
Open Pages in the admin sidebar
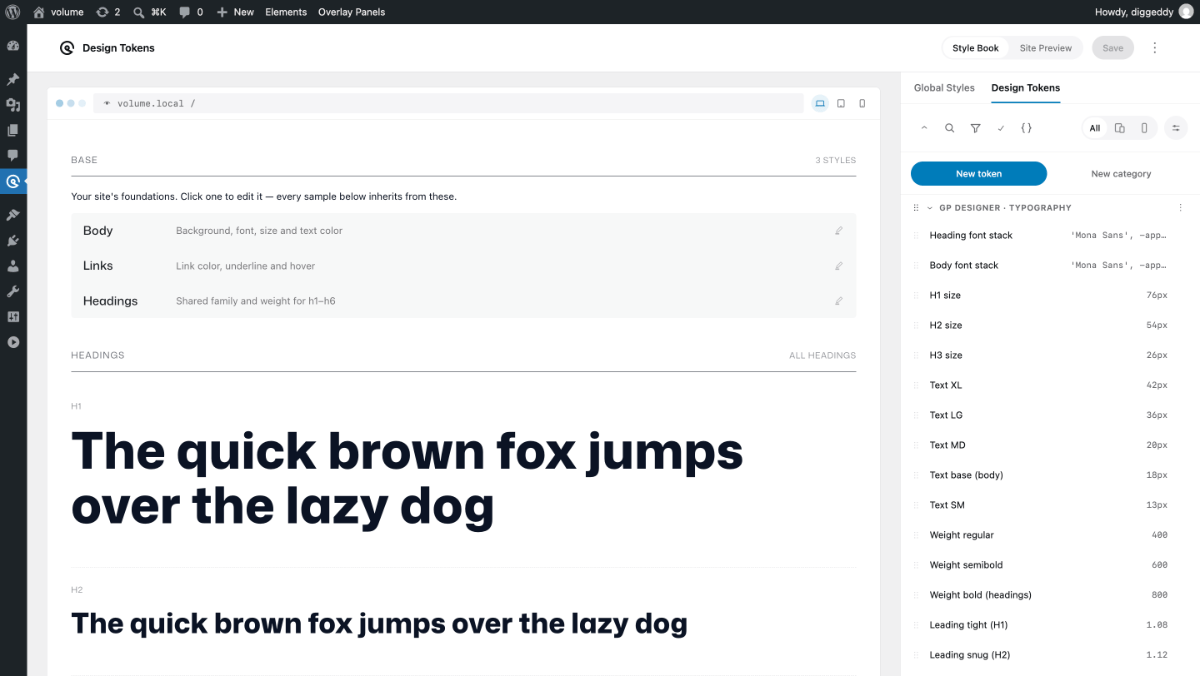pyautogui.click(x=13, y=130)
